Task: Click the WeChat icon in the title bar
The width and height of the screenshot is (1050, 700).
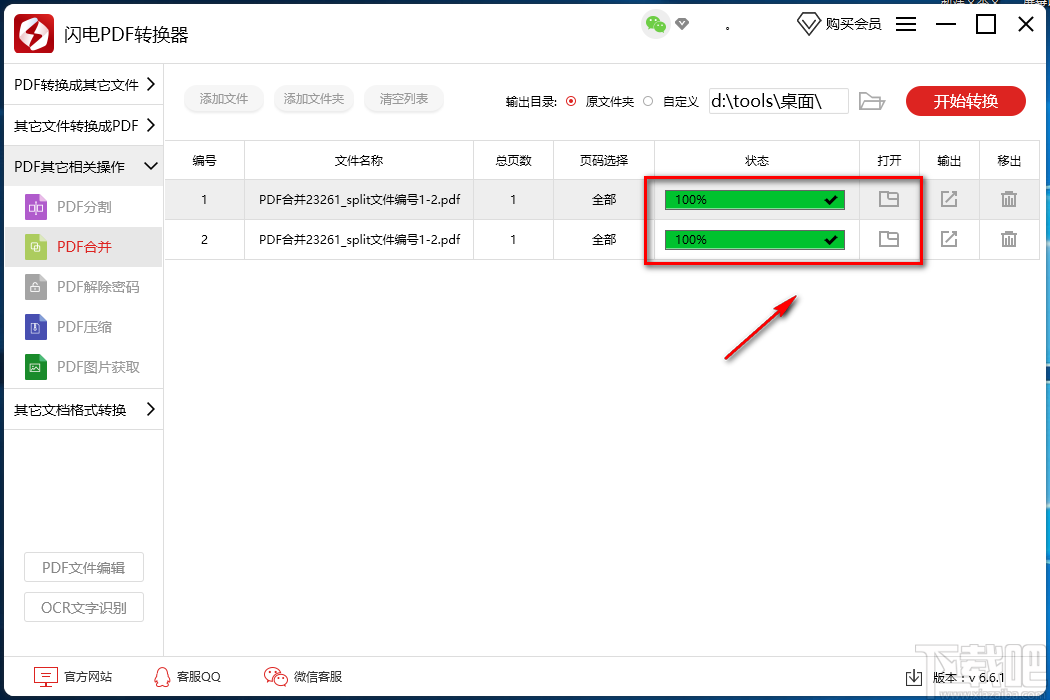Action: 656,22
